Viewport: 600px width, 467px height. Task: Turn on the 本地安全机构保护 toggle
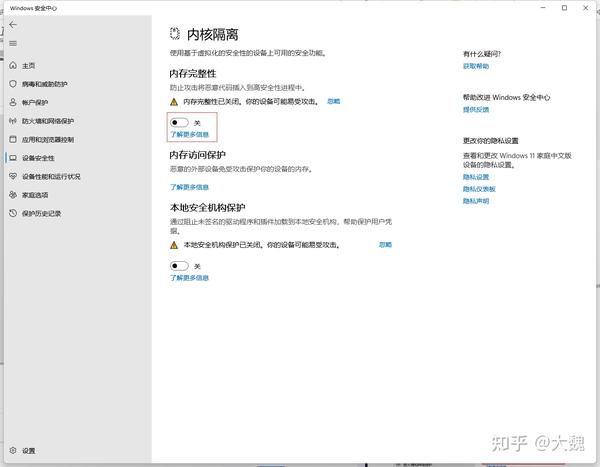click(179, 266)
